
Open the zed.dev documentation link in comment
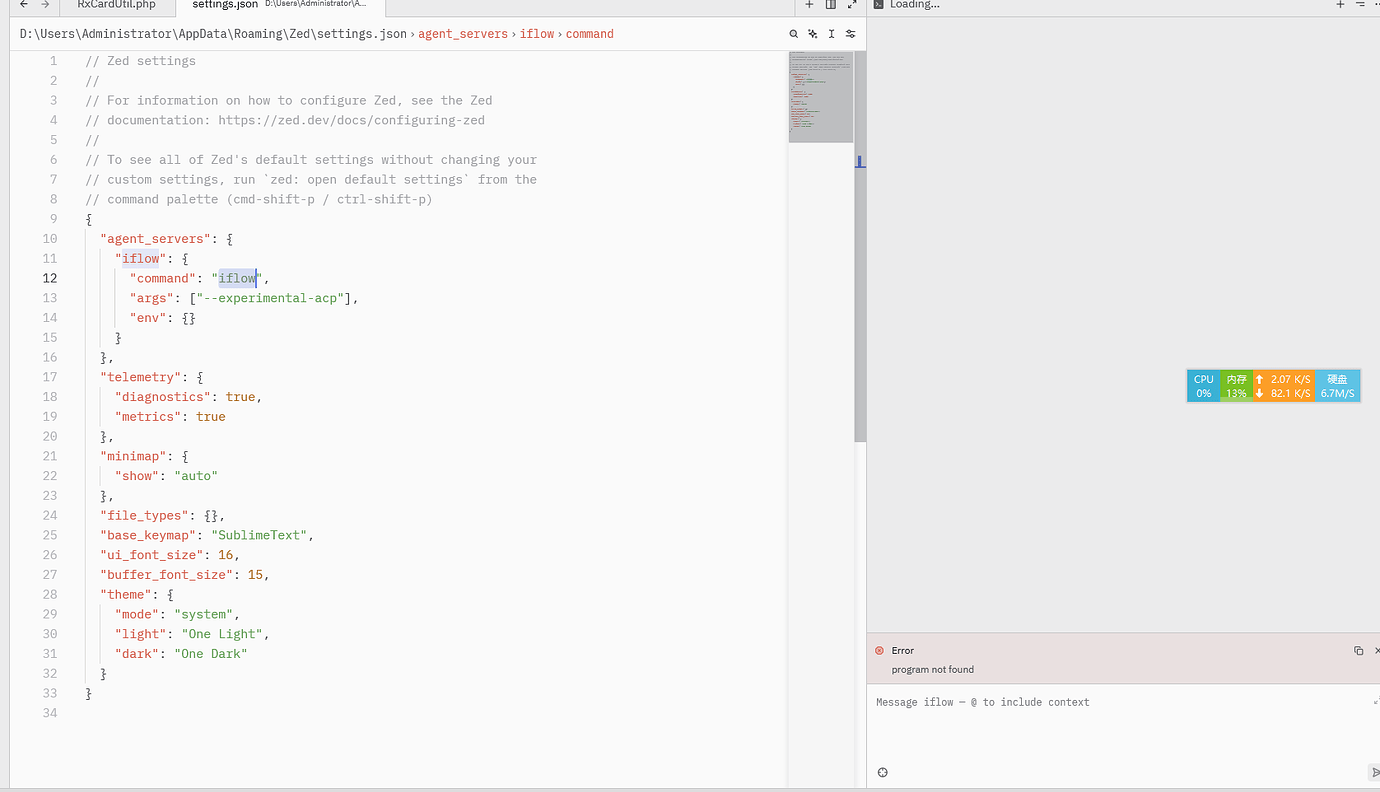pos(351,120)
